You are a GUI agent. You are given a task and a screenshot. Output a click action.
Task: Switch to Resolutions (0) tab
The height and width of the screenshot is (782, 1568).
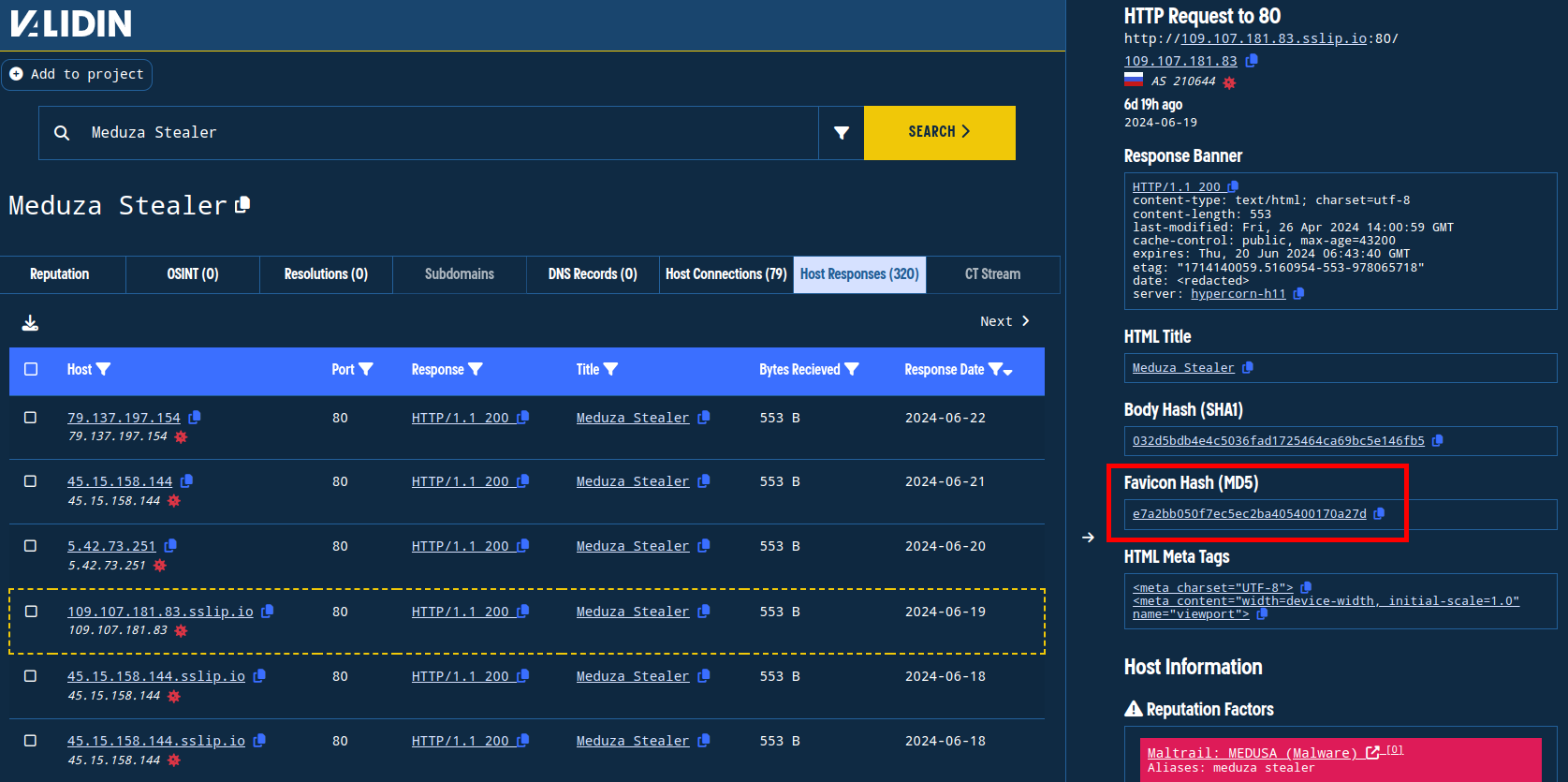point(326,274)
